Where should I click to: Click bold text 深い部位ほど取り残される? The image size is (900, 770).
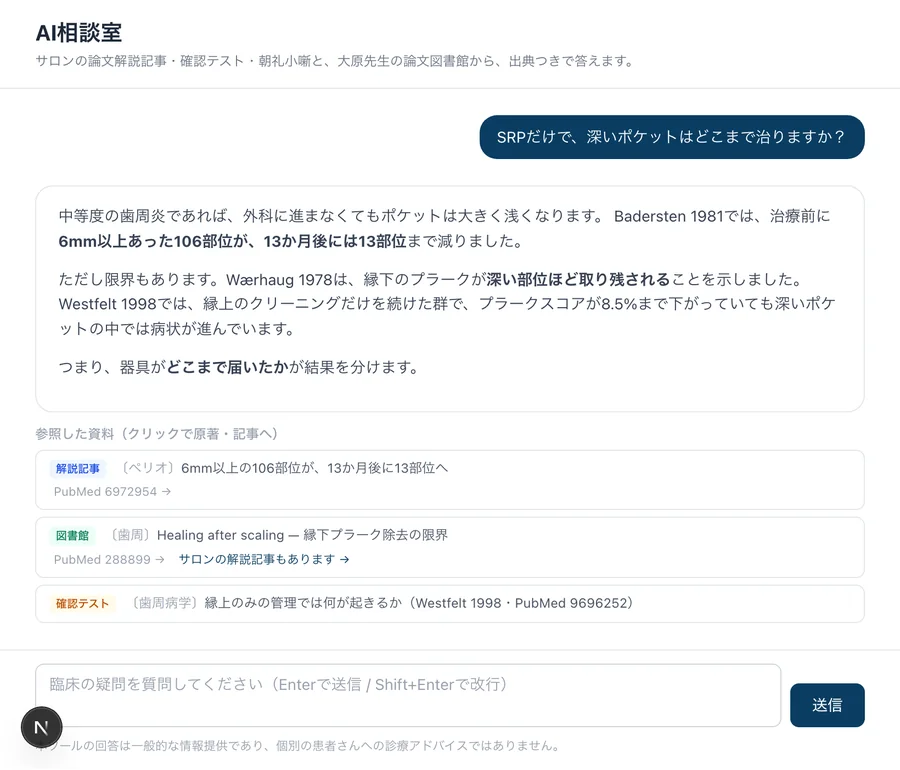(x=578, y=279)
